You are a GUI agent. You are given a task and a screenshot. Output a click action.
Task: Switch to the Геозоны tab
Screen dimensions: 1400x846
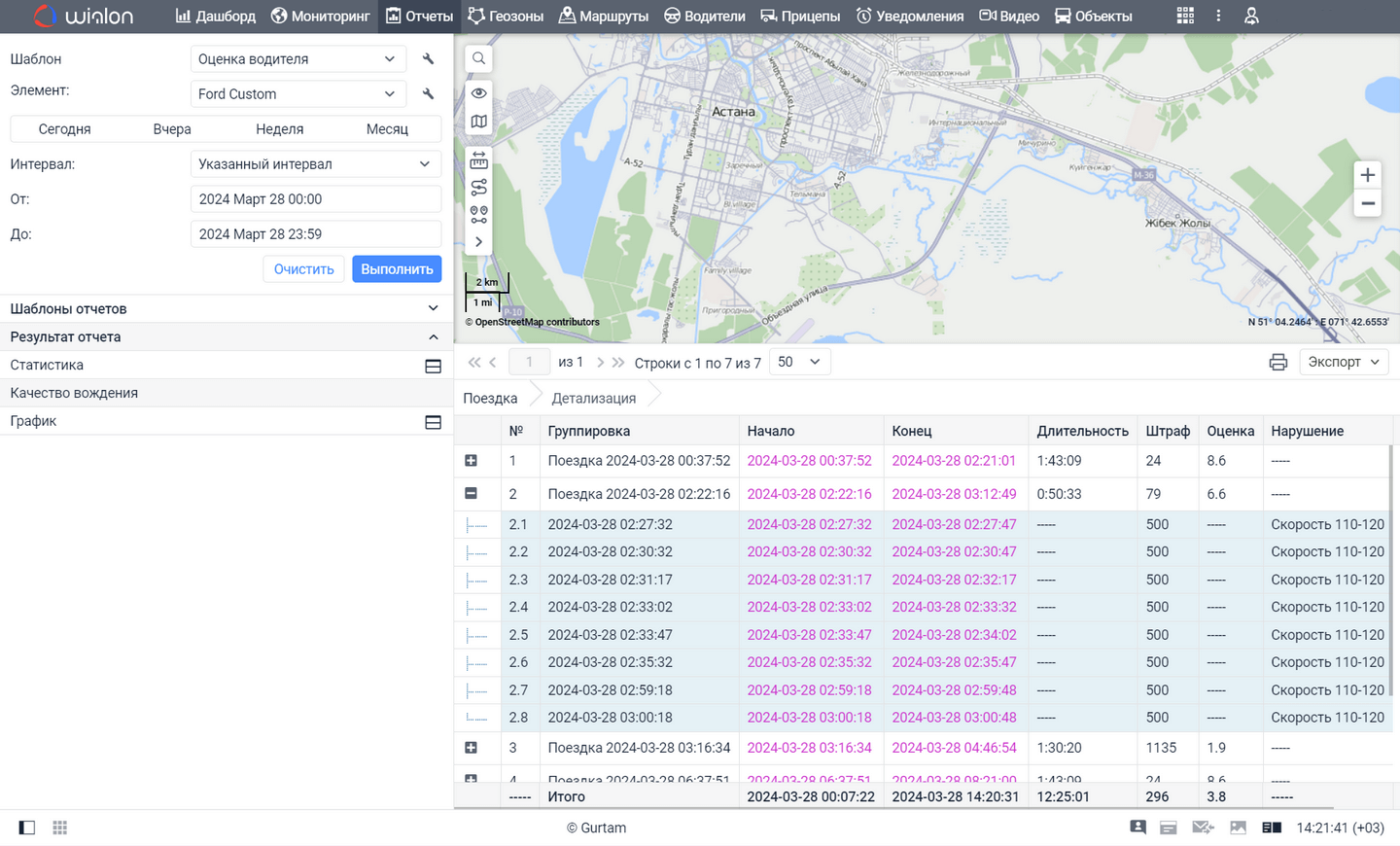506,16
